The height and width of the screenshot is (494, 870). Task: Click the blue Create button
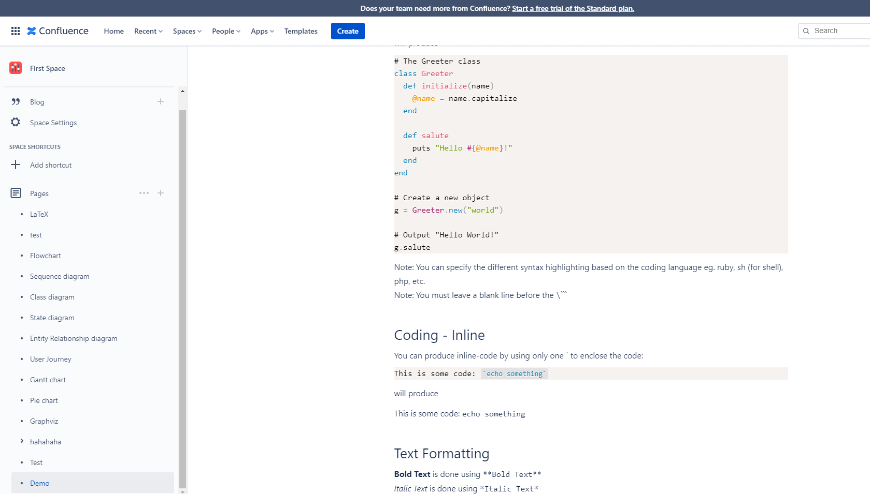347,31
